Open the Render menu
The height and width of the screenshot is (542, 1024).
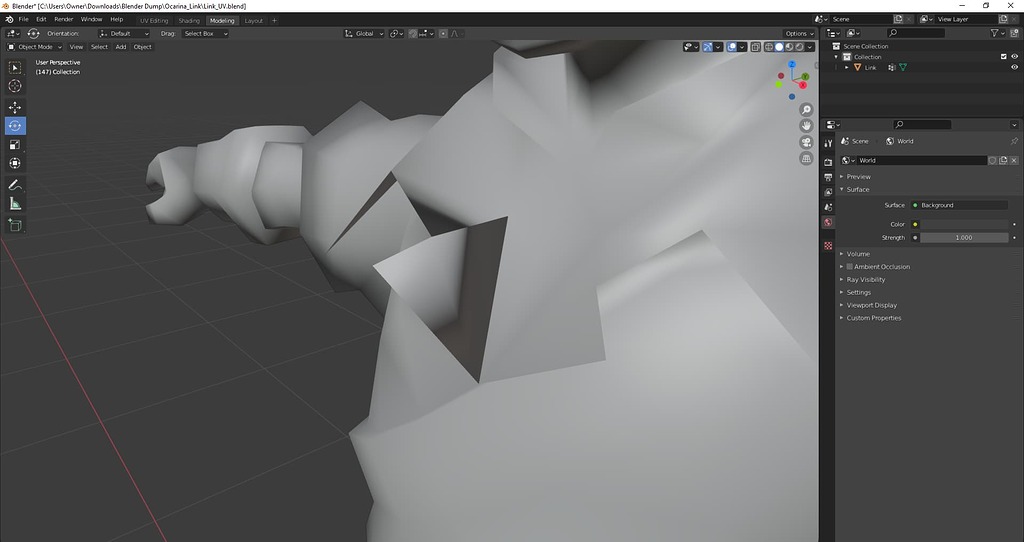pos(63,20)
